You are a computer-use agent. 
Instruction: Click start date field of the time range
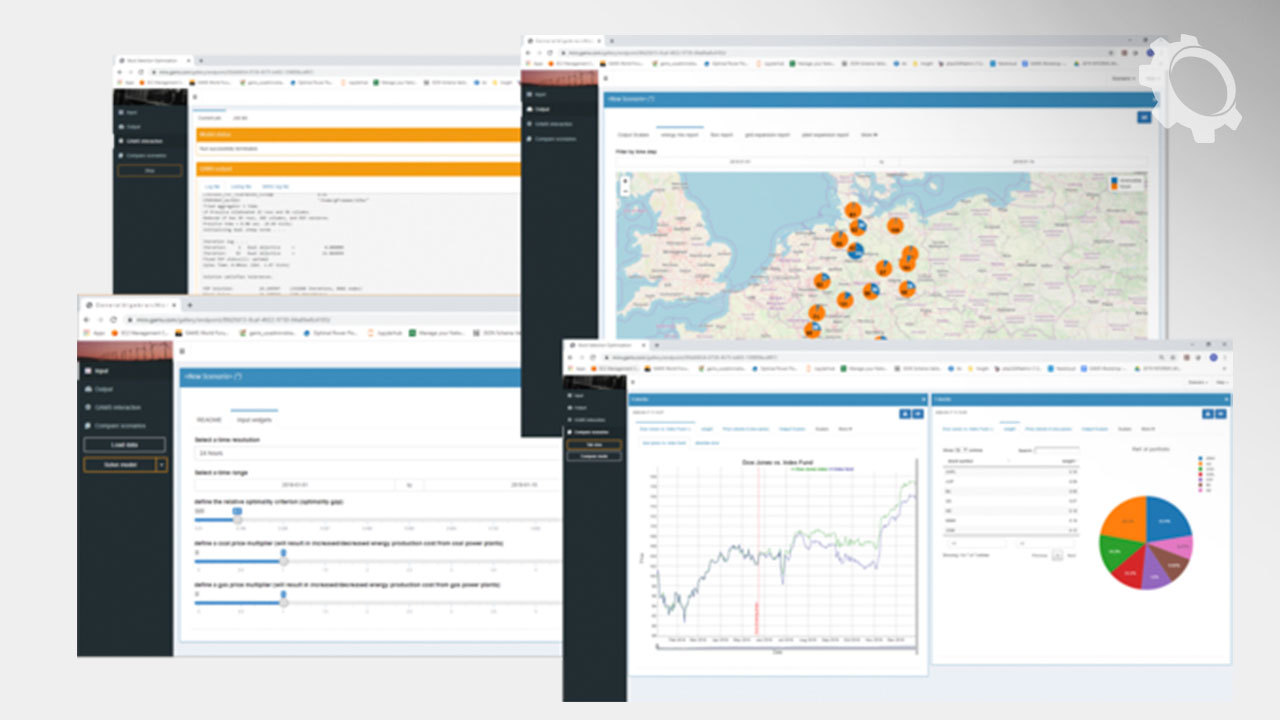pyautogui.click(x=295, y=485)
